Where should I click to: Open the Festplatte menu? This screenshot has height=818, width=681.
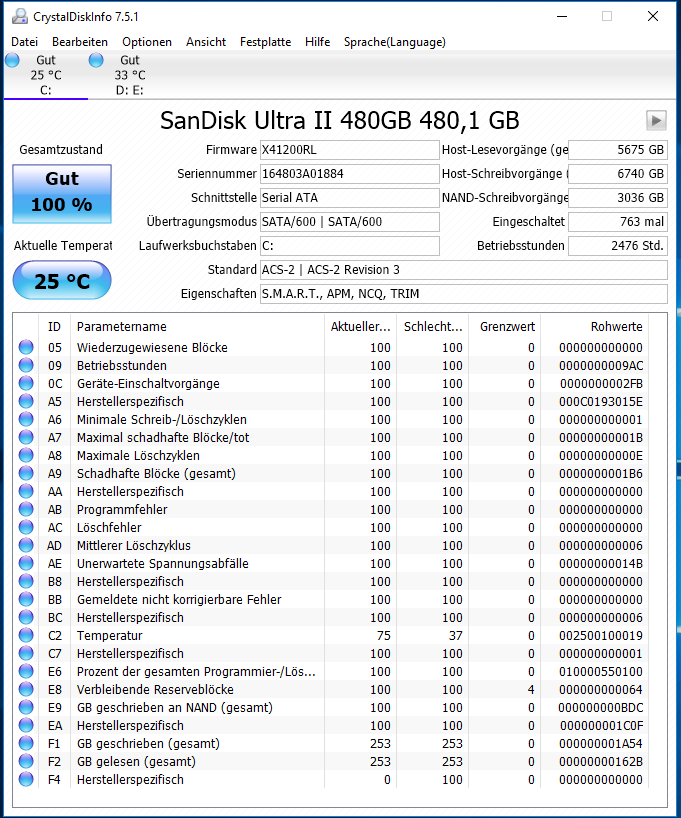pyautogui.click(x=266, y=42)
